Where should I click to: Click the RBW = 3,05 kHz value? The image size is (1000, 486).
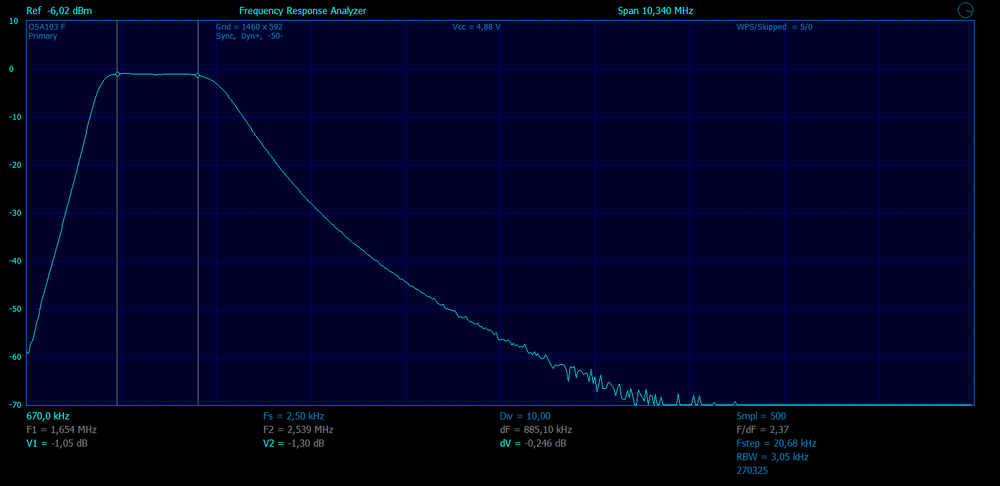[x=772, y=457]
